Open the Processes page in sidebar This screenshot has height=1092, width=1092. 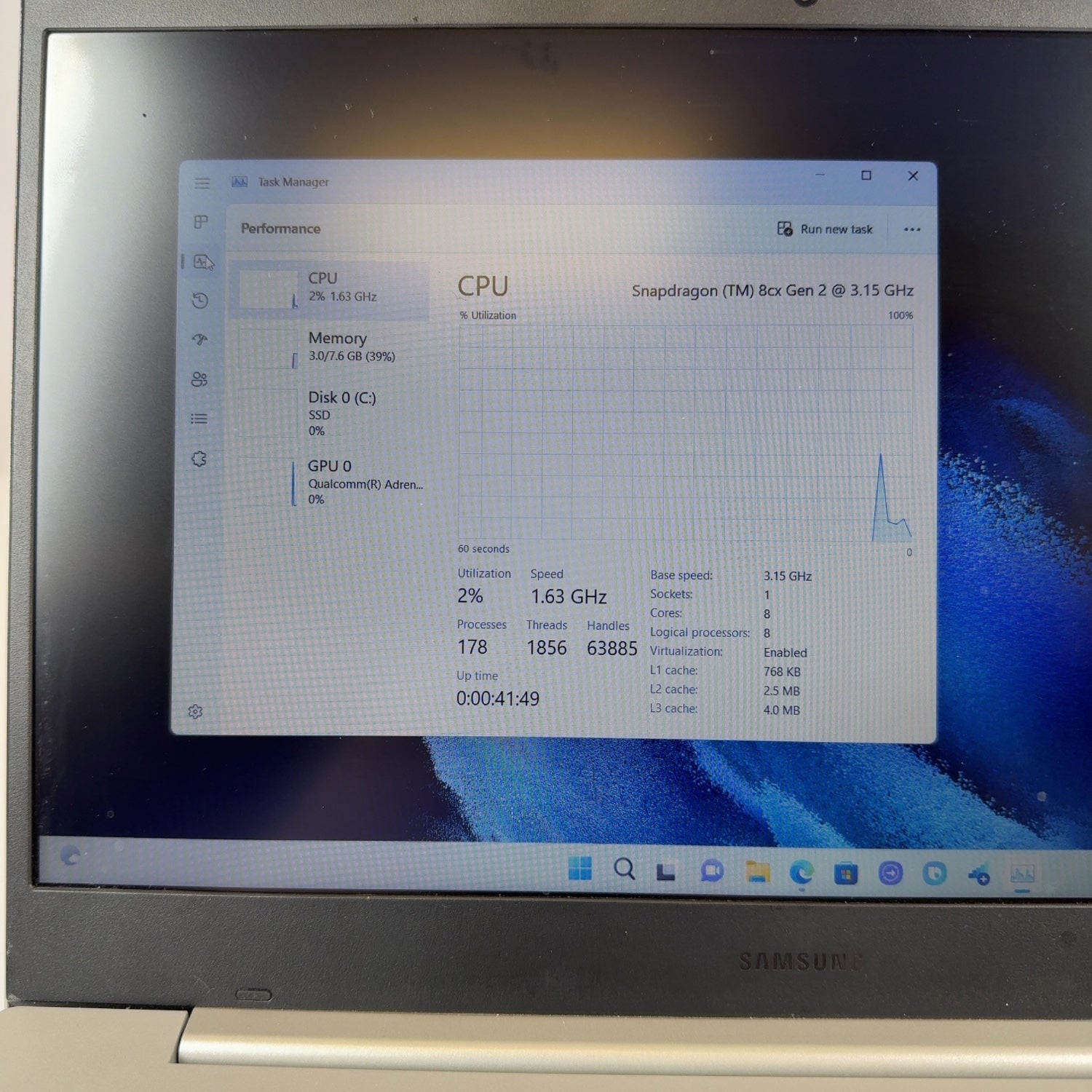click(201, 222)
